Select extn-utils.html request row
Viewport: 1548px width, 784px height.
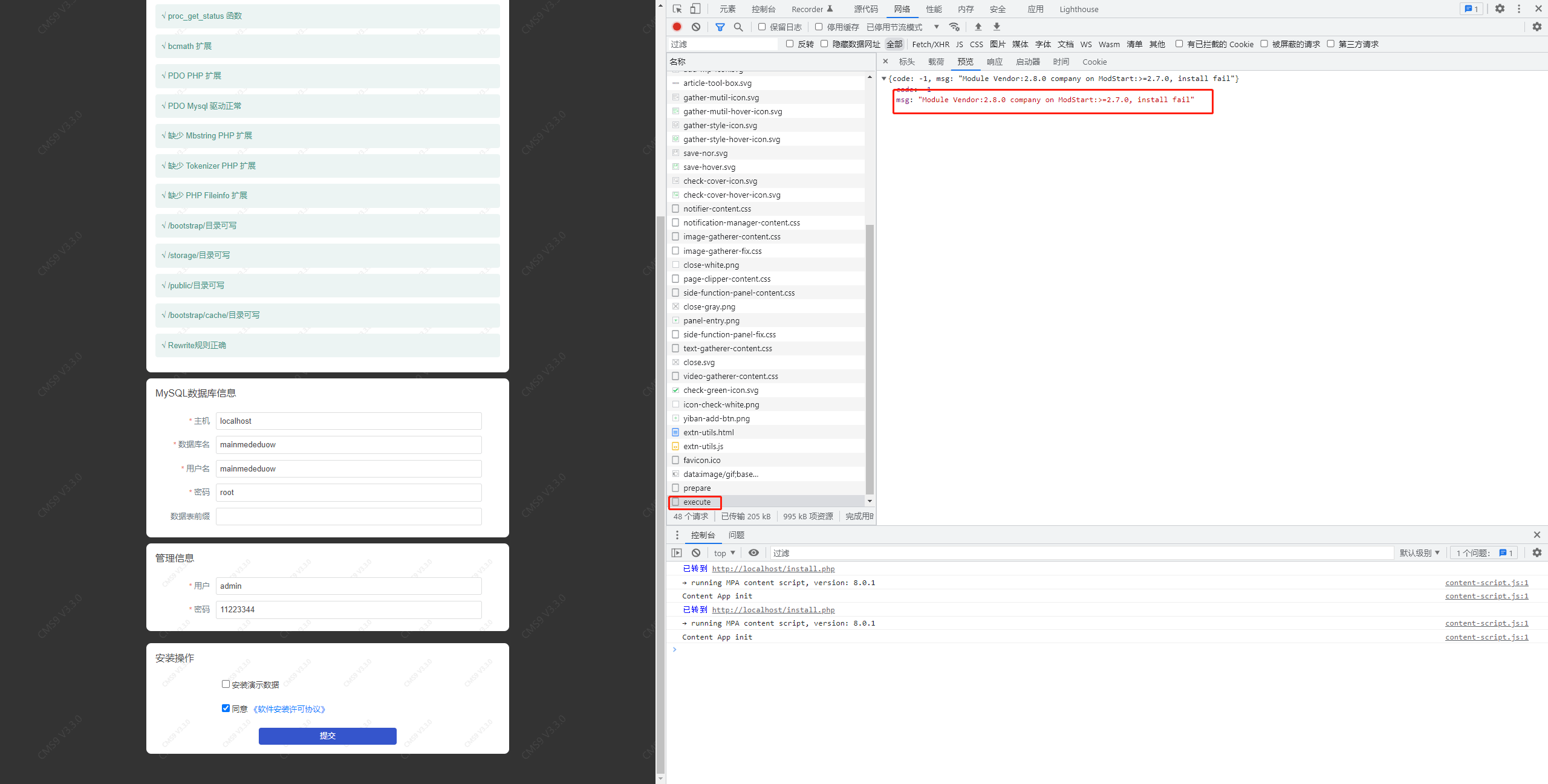(767, 432)
